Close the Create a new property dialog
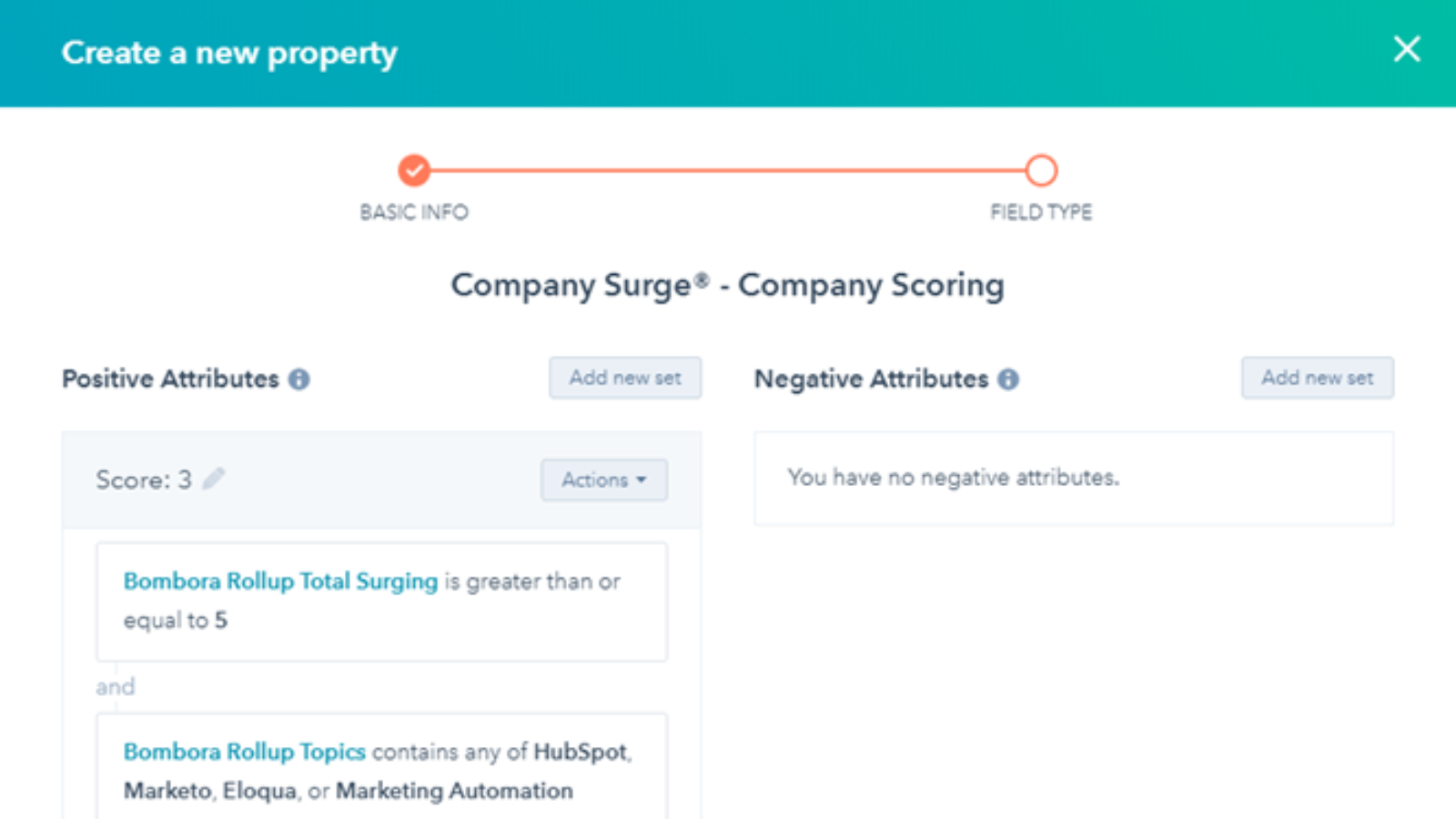The height and width of the screenshot is (819, 1456). tap(1406, 49)
